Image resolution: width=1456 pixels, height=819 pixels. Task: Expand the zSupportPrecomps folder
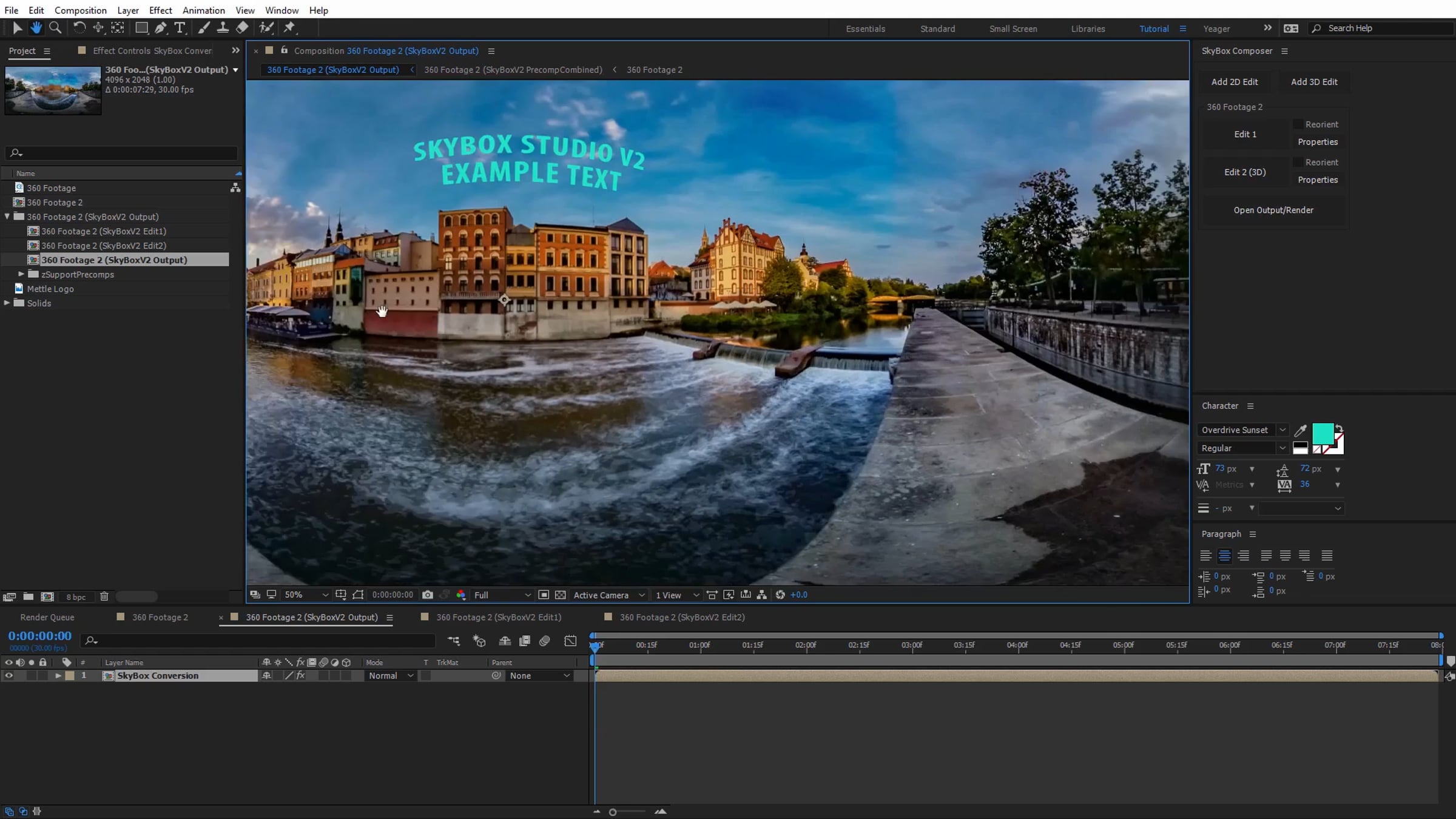click(21, 274)
